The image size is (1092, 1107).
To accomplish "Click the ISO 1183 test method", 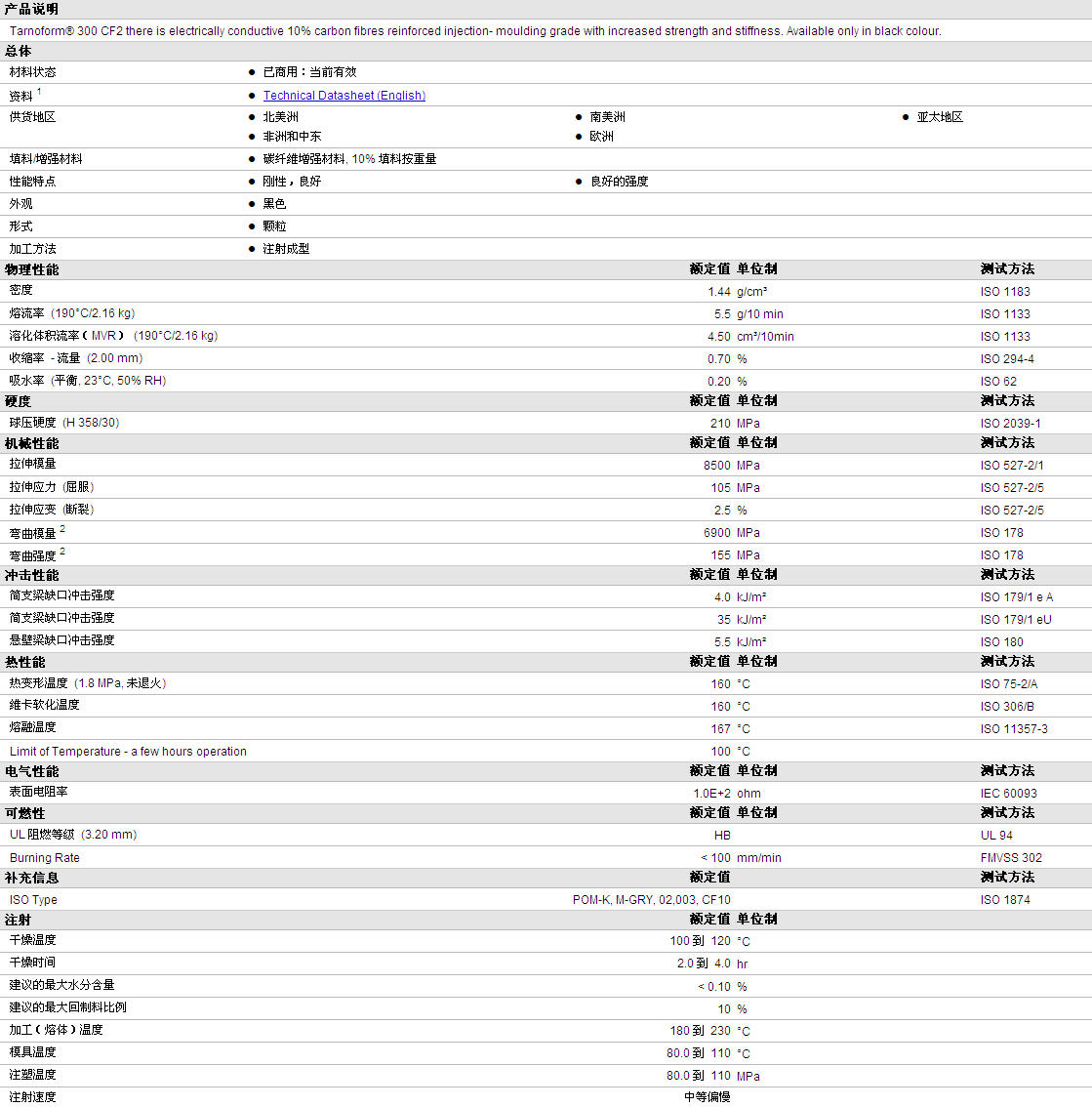I will (x=1005, y=292).
